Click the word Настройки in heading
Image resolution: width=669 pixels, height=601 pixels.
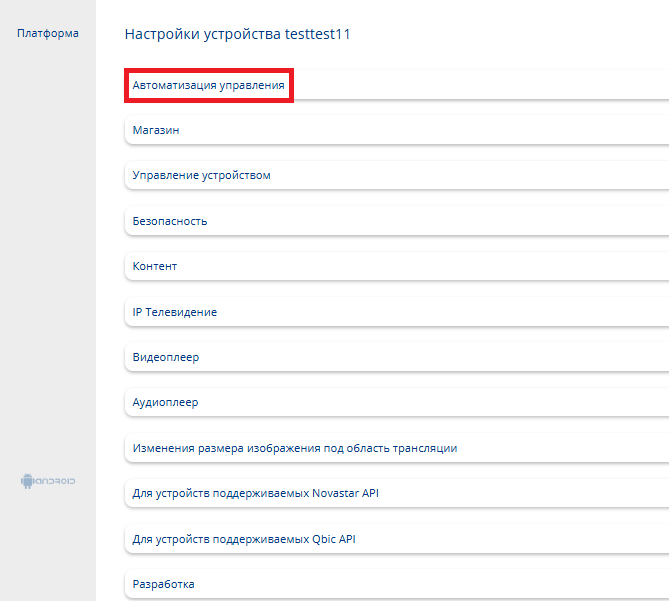(x=157, y=34)
